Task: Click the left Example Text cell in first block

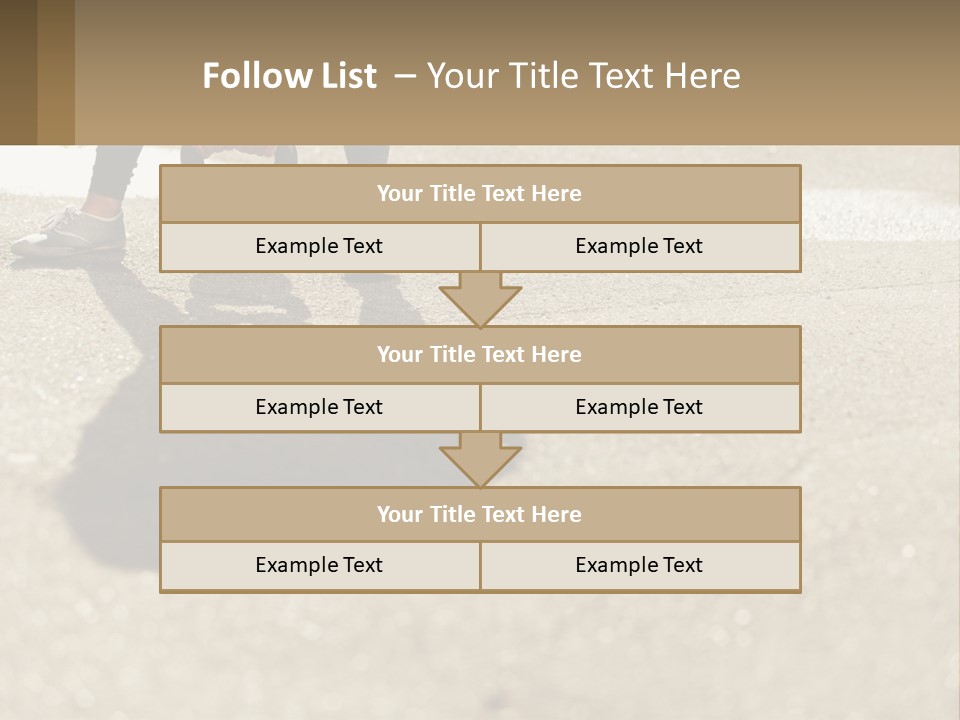Action: 319,247
